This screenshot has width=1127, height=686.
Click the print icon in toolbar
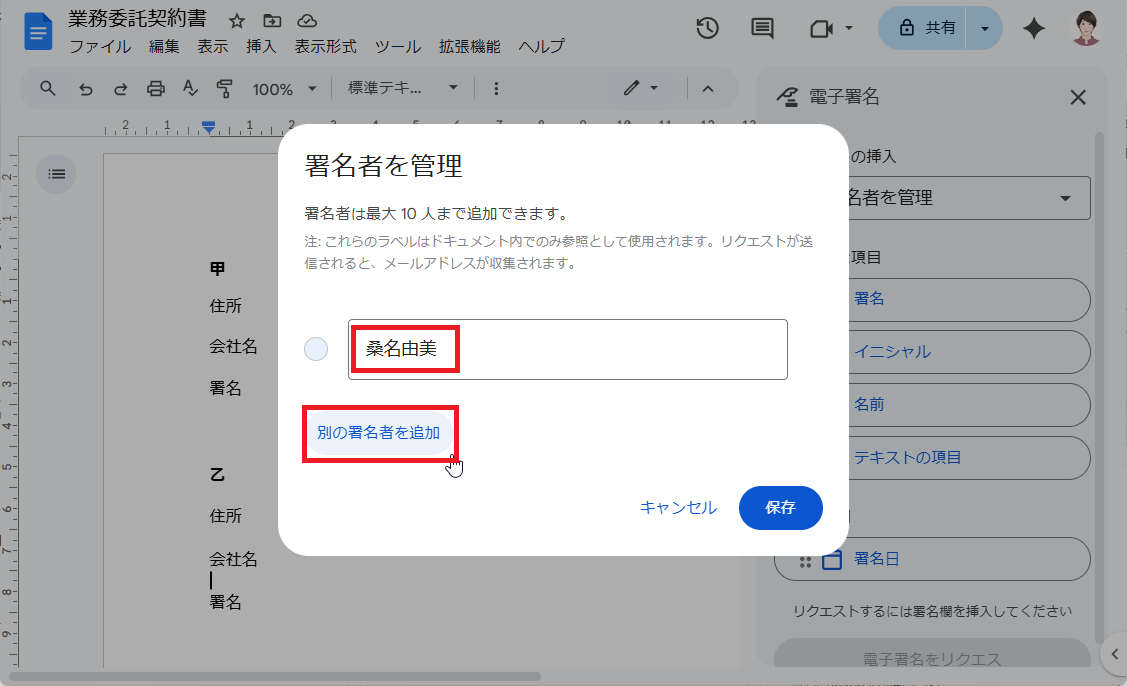155,89
